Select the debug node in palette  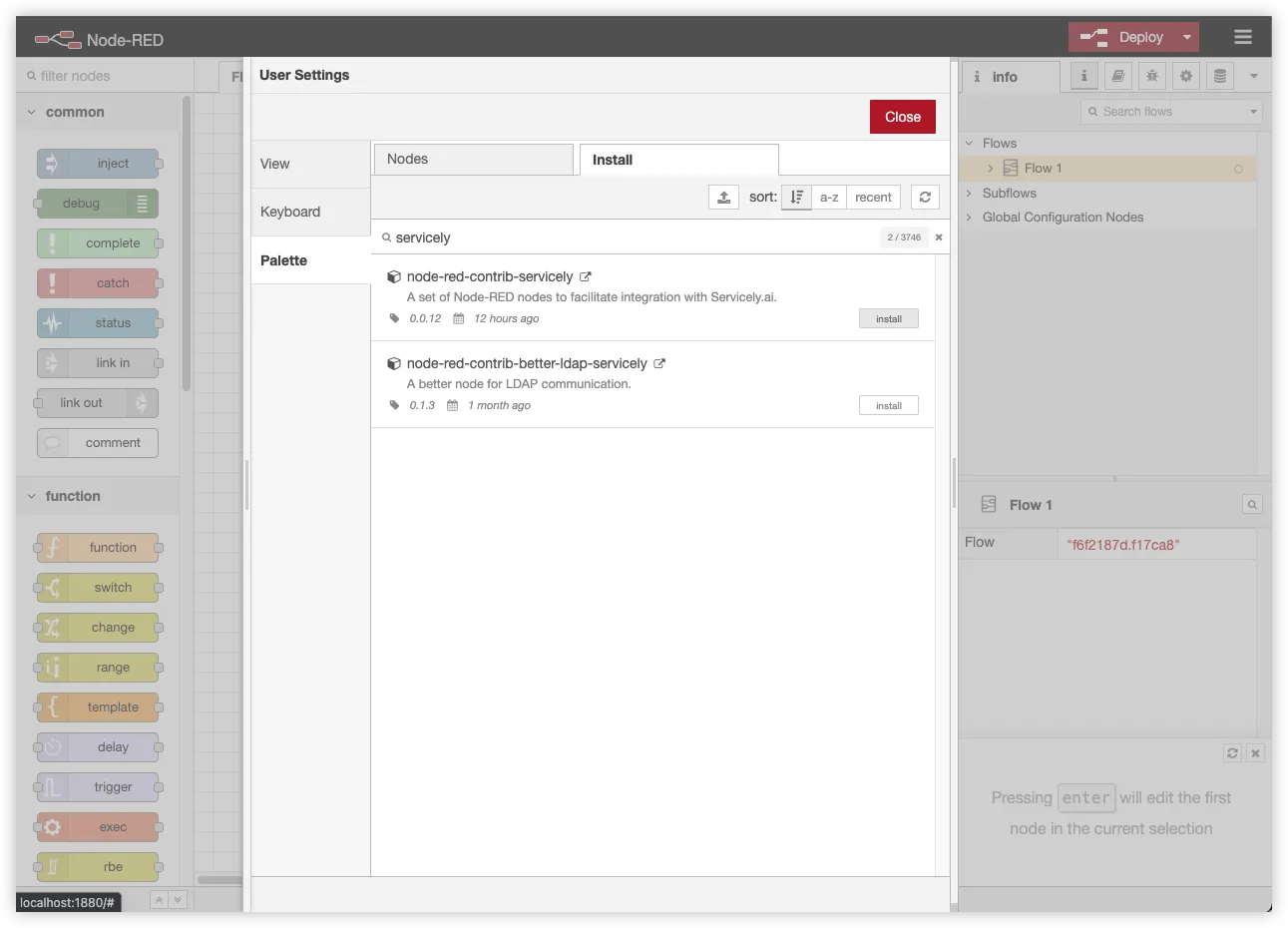98,204
